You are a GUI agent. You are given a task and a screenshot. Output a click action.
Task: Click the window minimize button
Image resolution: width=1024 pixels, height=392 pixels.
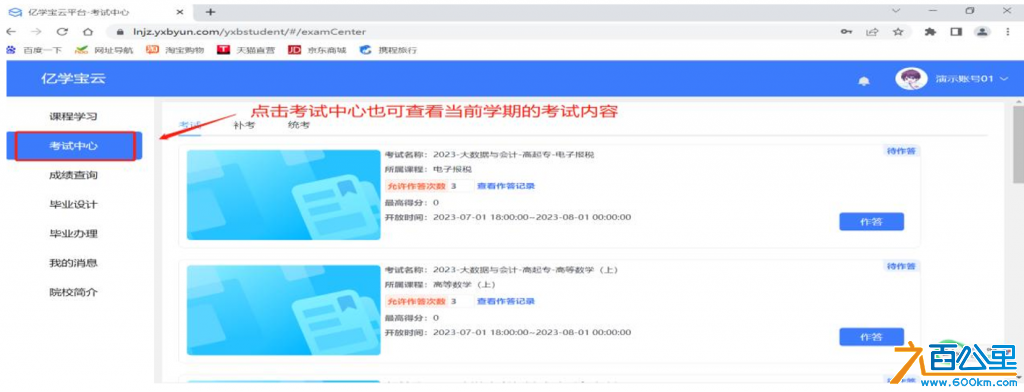pyautogui.click(x=933, y=11)
